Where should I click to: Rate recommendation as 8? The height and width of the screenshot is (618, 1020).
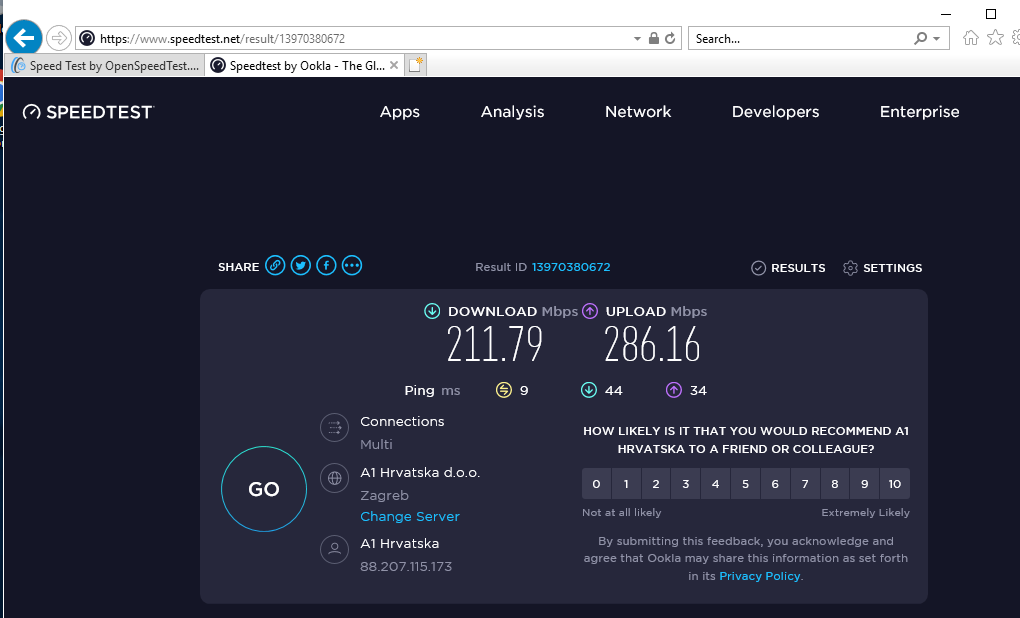pyautogui.click(x=835, y=483)
